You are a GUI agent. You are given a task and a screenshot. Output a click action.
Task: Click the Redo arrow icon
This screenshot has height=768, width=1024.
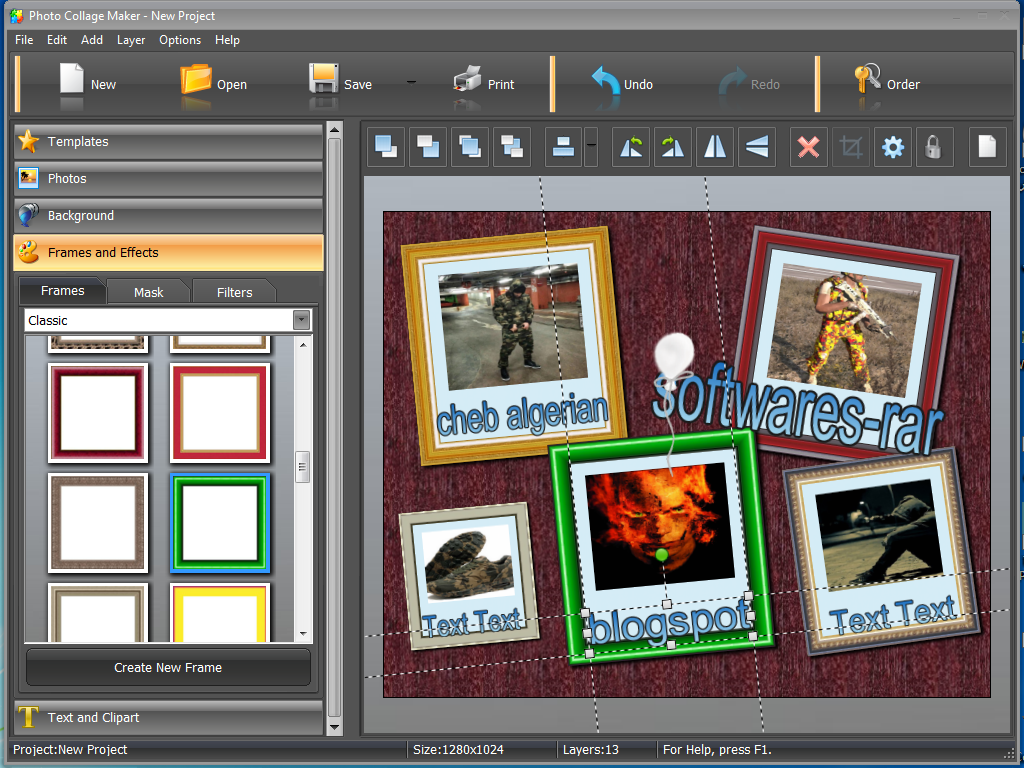tap(732, 82)
